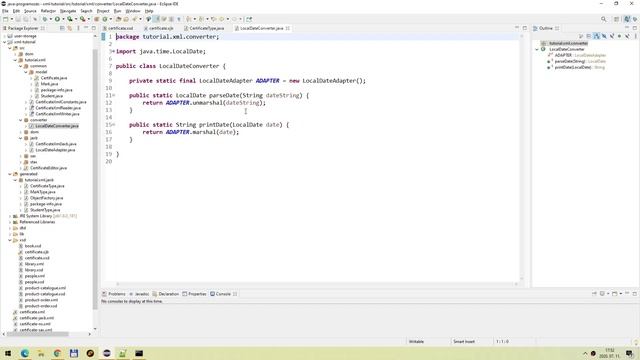Toggle Mark Occurrences in main toolbar

tap(156, 19)
